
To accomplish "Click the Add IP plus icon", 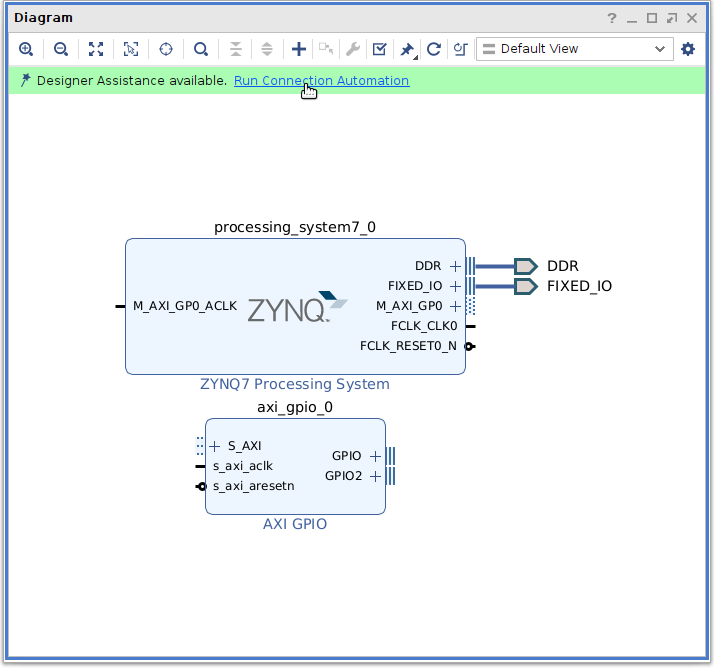I will tap(298, 49).
